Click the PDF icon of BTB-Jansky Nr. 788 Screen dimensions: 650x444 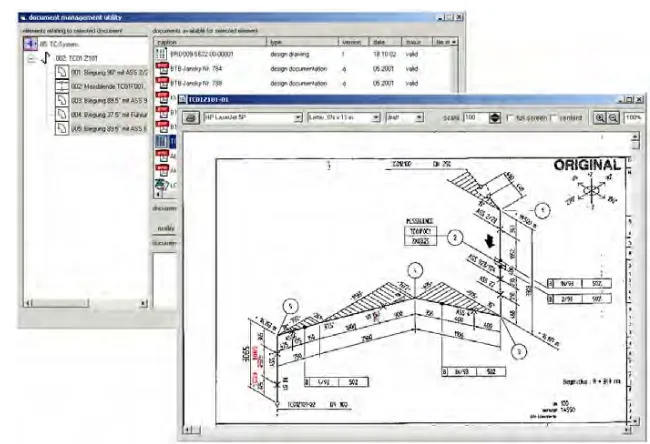pos(162,83)
